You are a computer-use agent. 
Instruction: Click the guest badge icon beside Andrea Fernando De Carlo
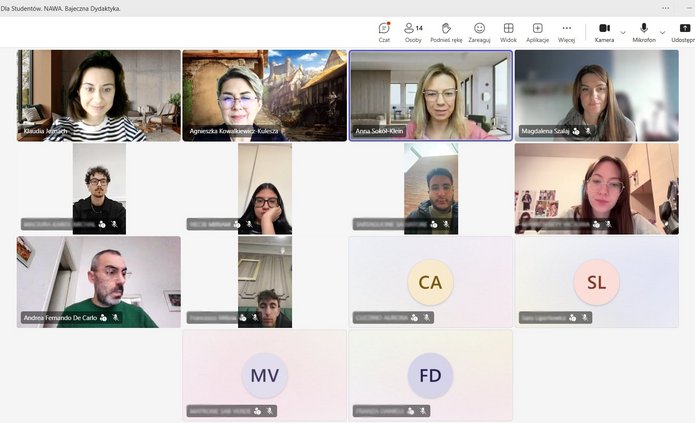103,317
